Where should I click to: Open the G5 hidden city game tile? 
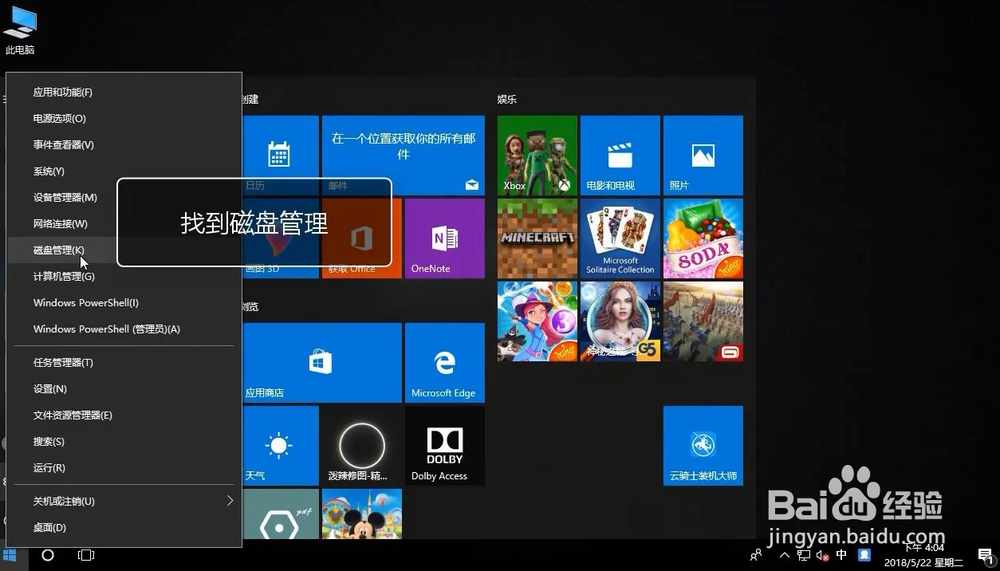pyautogui.click(x=620, y=321)
